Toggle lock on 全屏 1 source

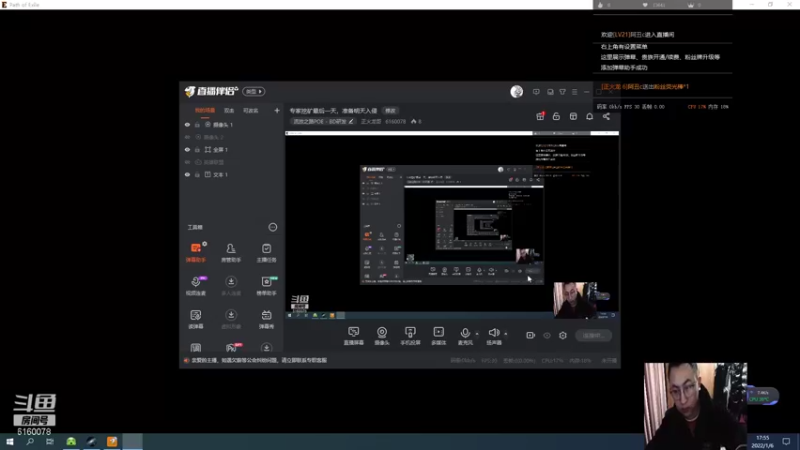[197, 149]
